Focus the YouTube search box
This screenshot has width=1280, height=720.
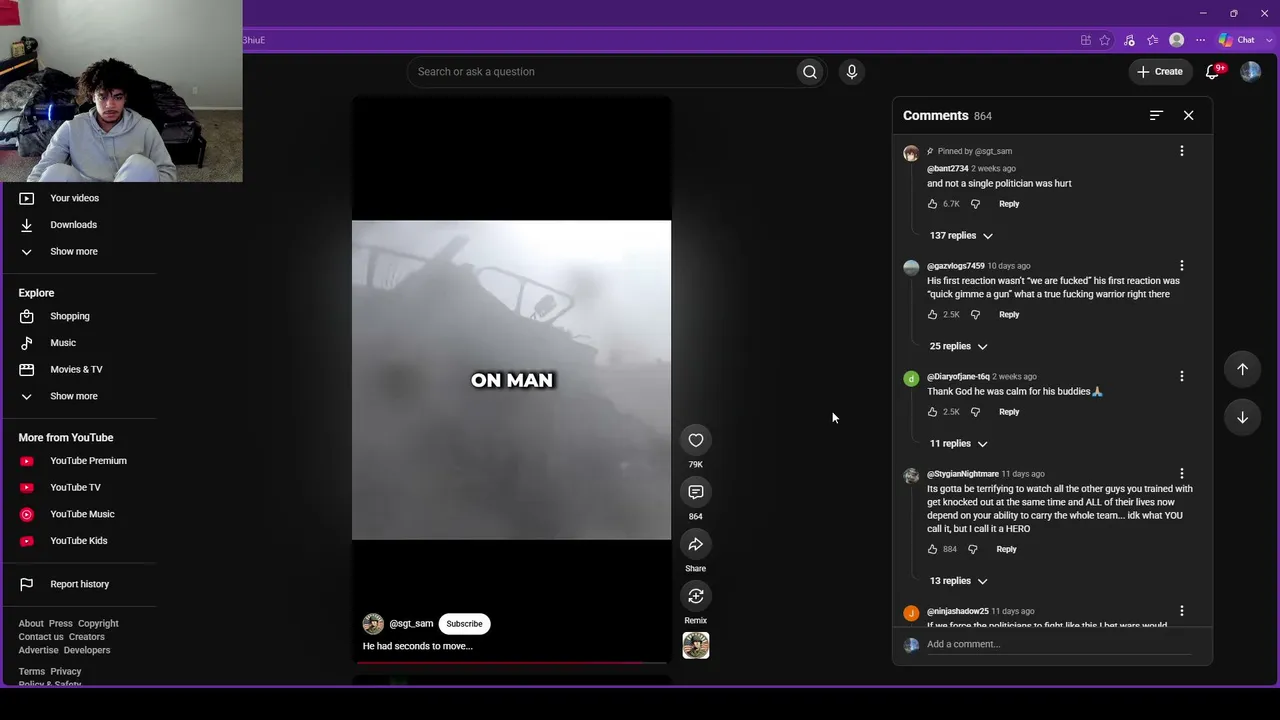coord(601,72)
